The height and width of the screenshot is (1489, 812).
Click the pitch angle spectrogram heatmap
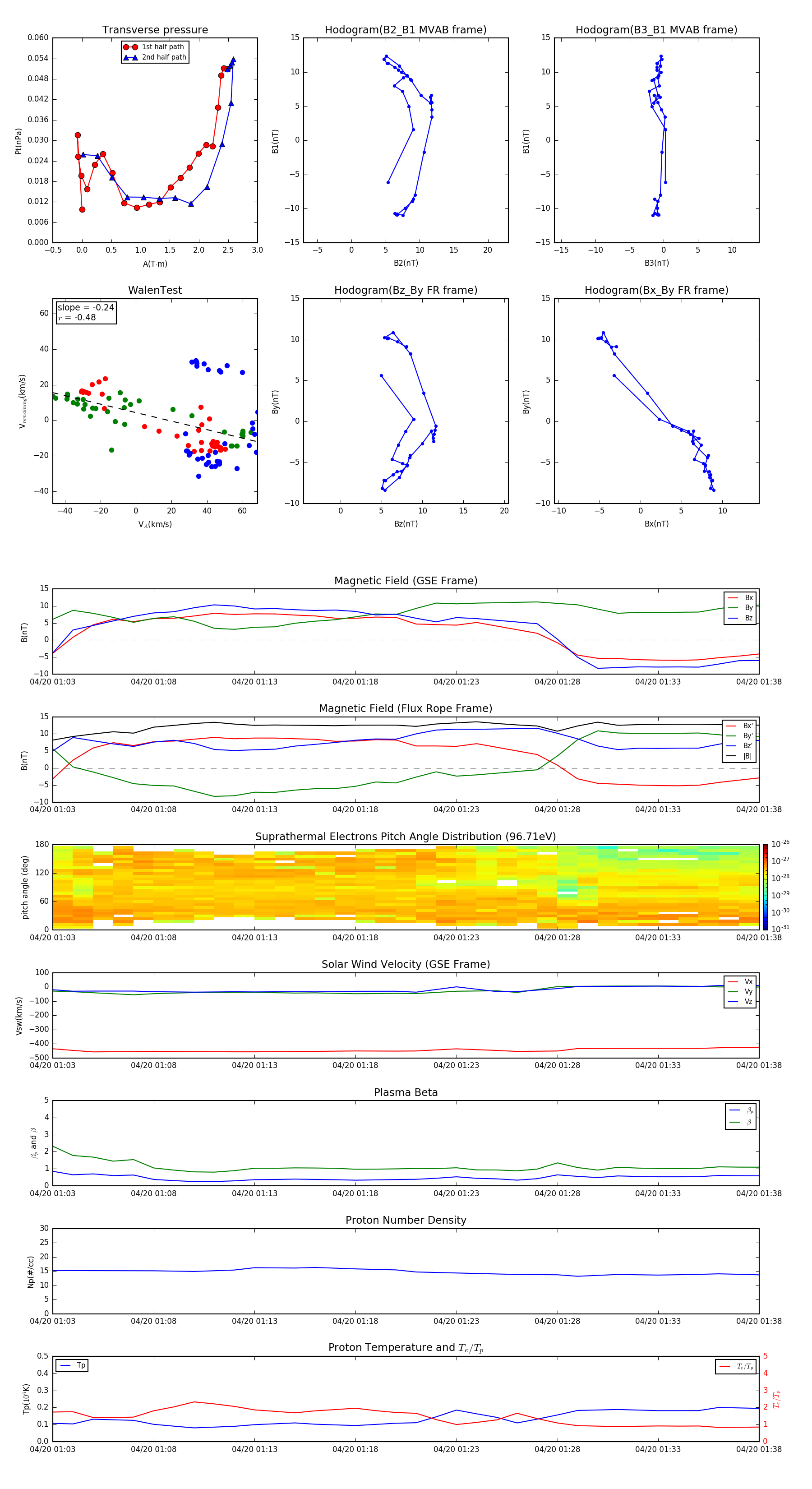point(406,887)
